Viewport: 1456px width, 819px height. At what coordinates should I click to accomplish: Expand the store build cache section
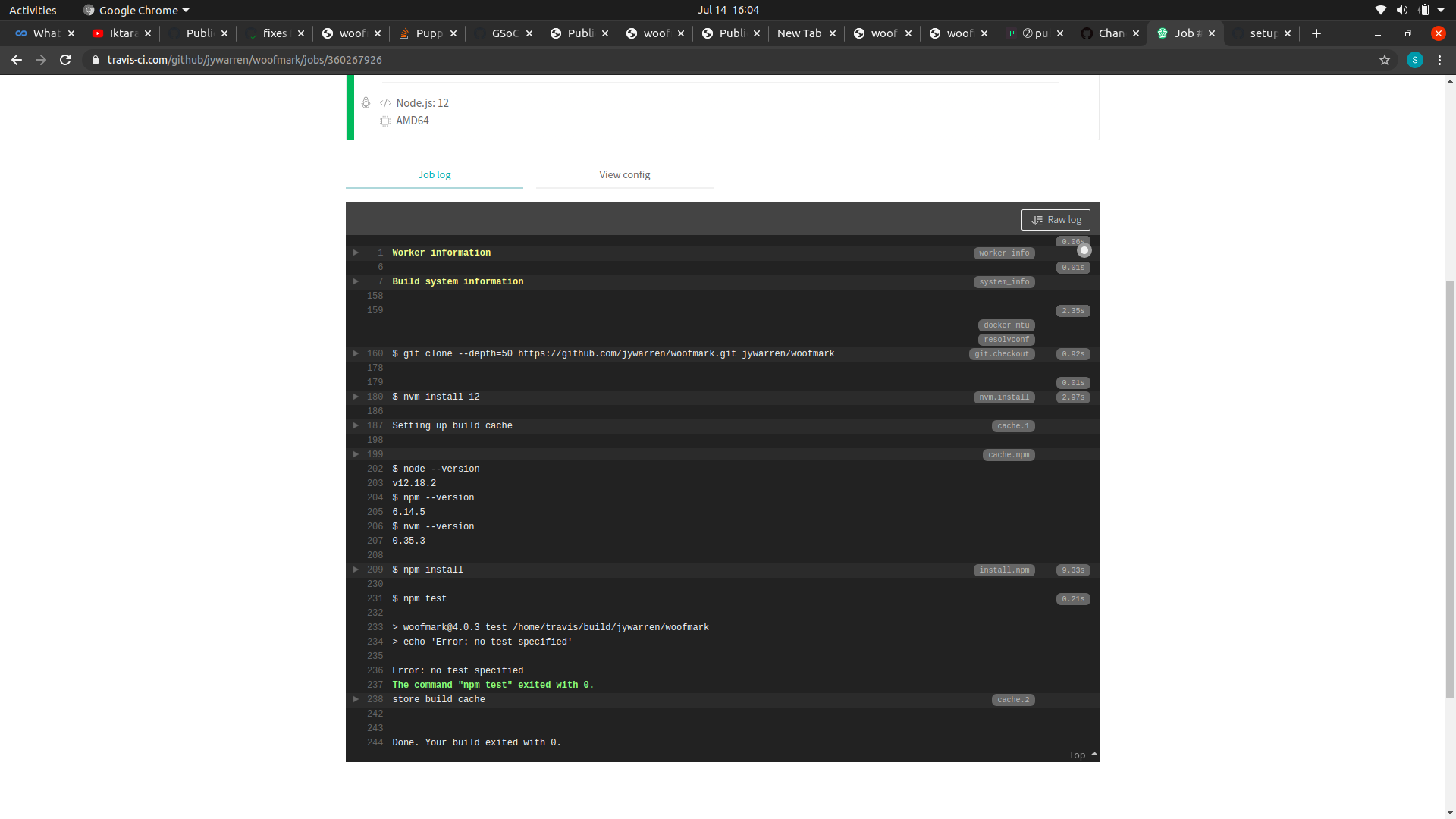356,699
